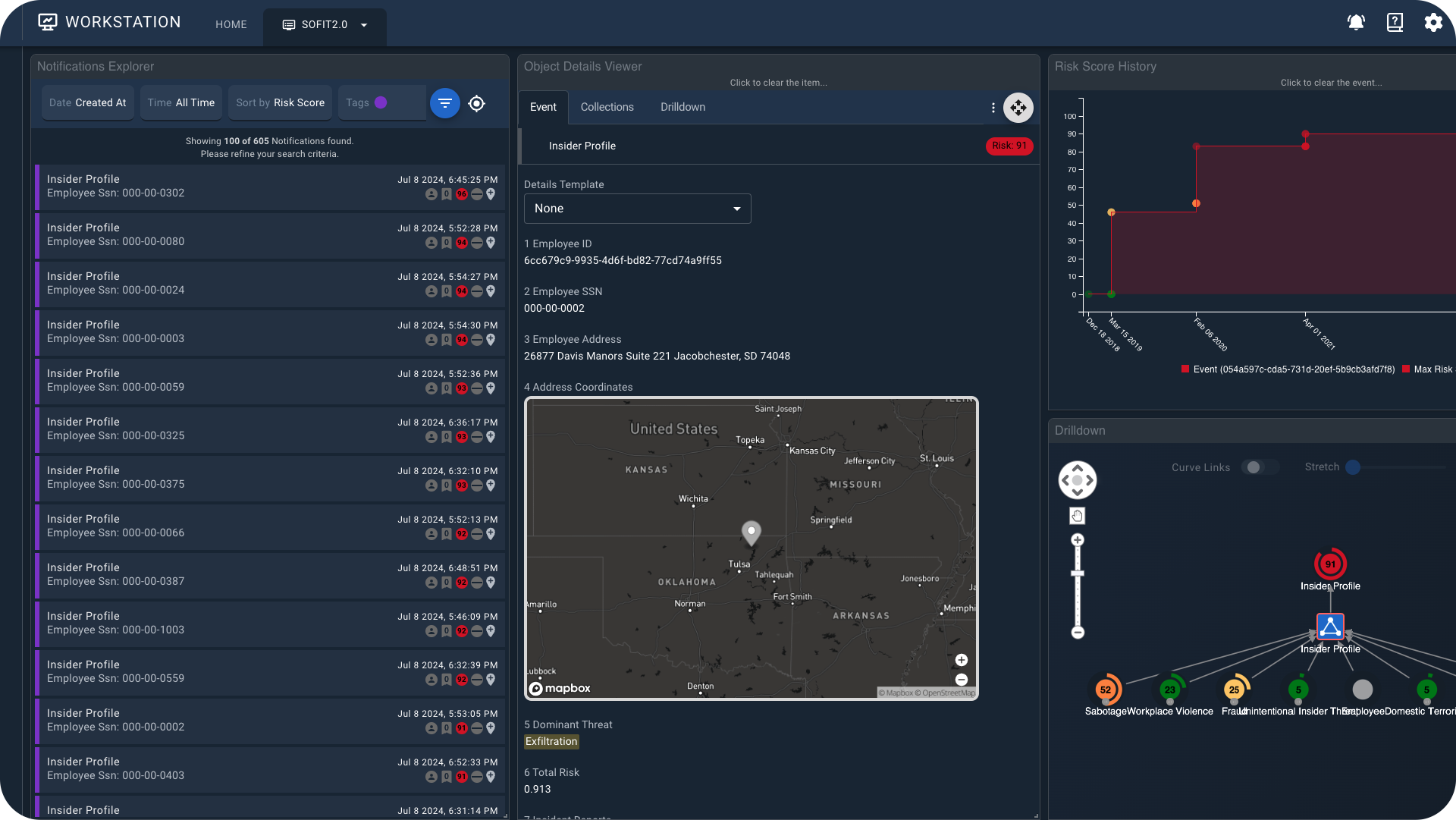Screen dimensions: 1456x820
Task: Click the help/question mark icon top right
Action: (1395, 23)
